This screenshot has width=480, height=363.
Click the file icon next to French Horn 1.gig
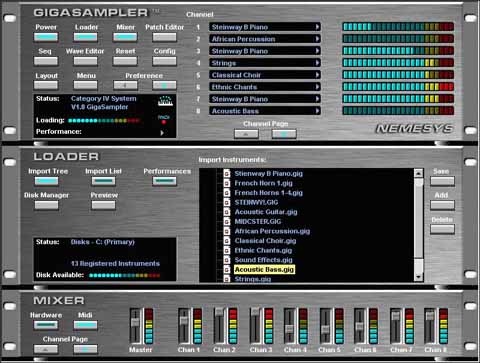227,183
